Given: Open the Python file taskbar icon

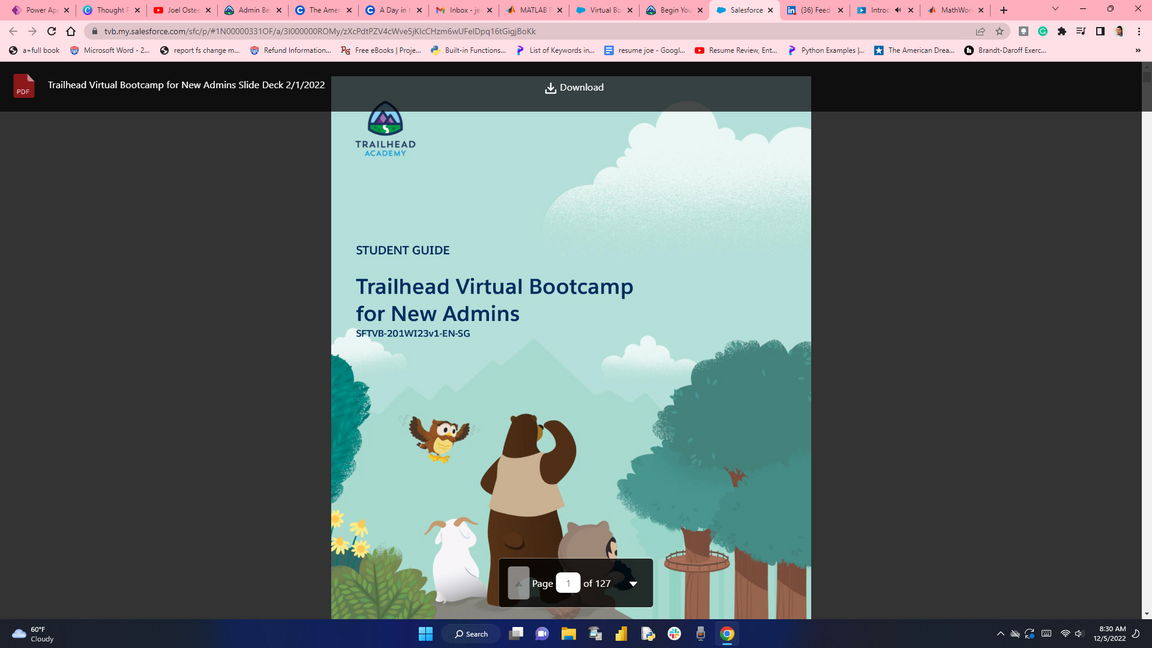Looking at the screenshot, I should click(x=647, y=634).
